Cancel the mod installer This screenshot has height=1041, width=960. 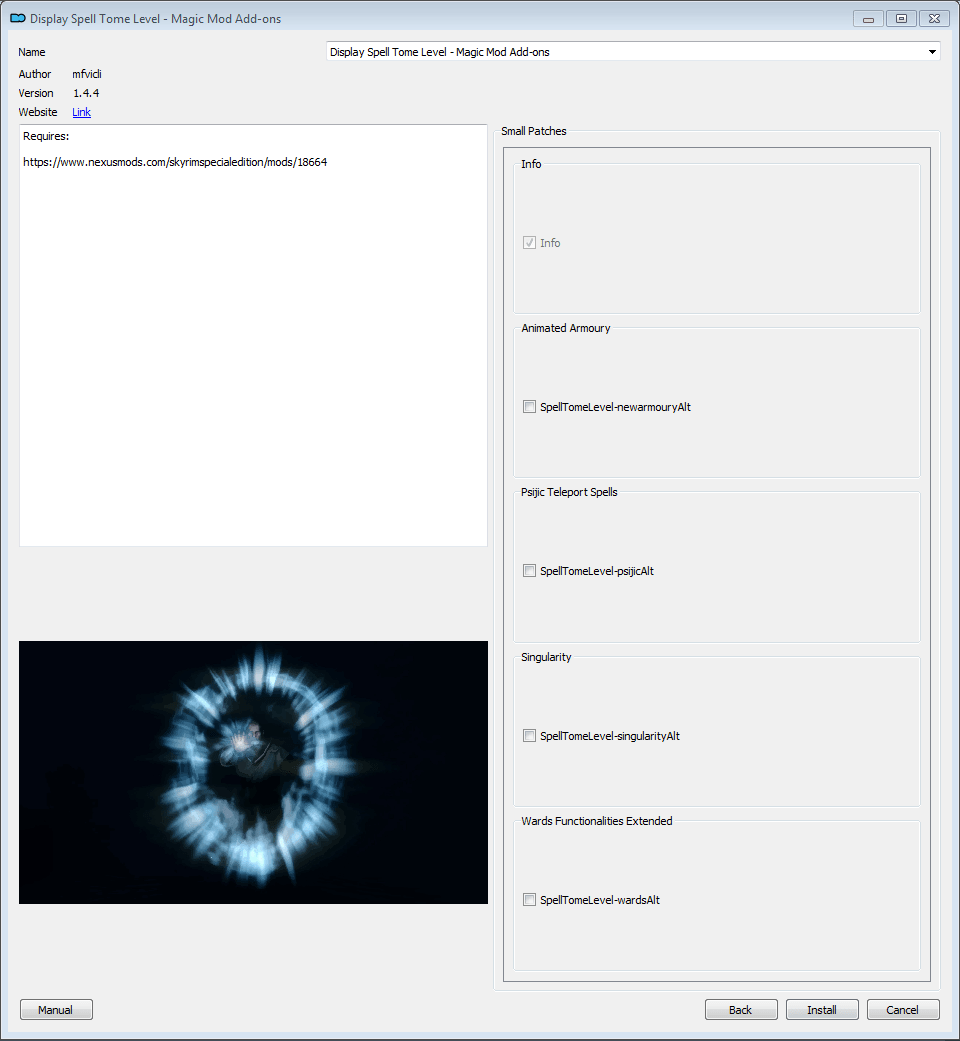coord(903,1009)
